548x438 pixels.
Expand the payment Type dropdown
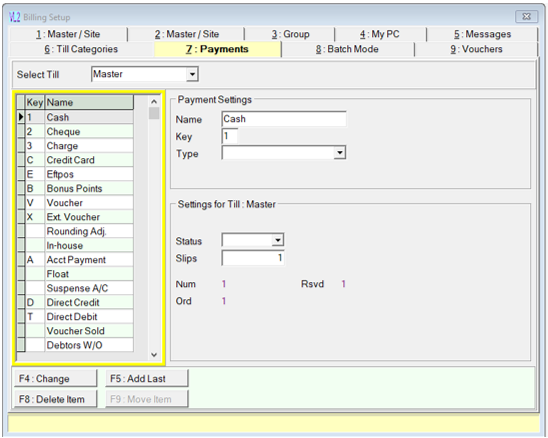point(339,153)
